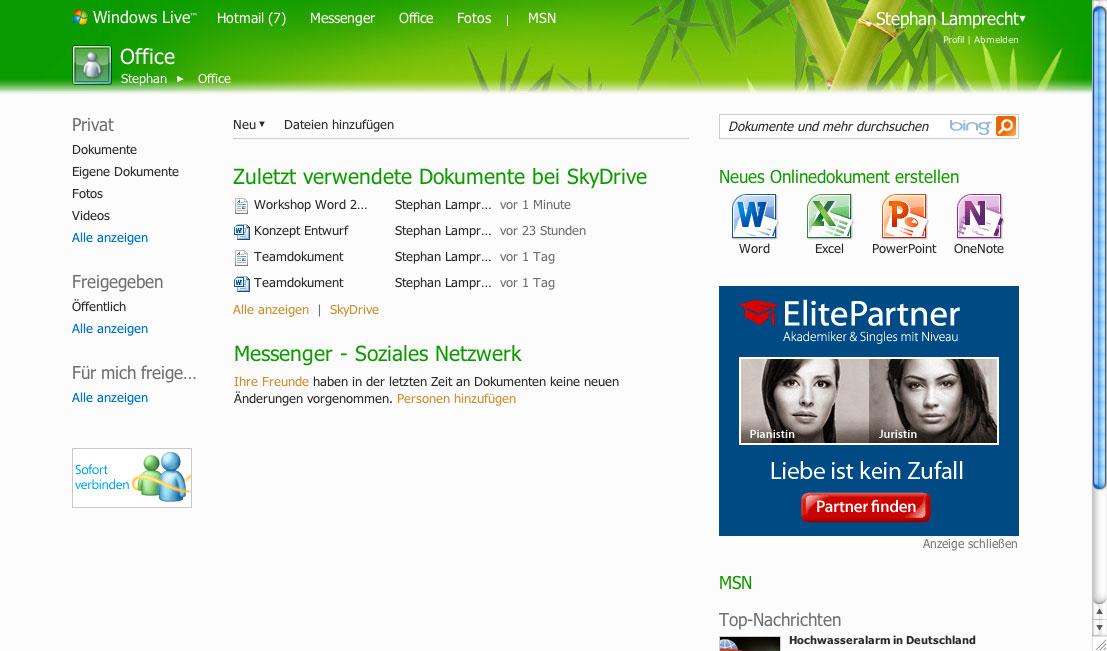This screenshot has width=1107, height=651.
Task: Open Videos in the sidebar
Action: coord(91,215)
